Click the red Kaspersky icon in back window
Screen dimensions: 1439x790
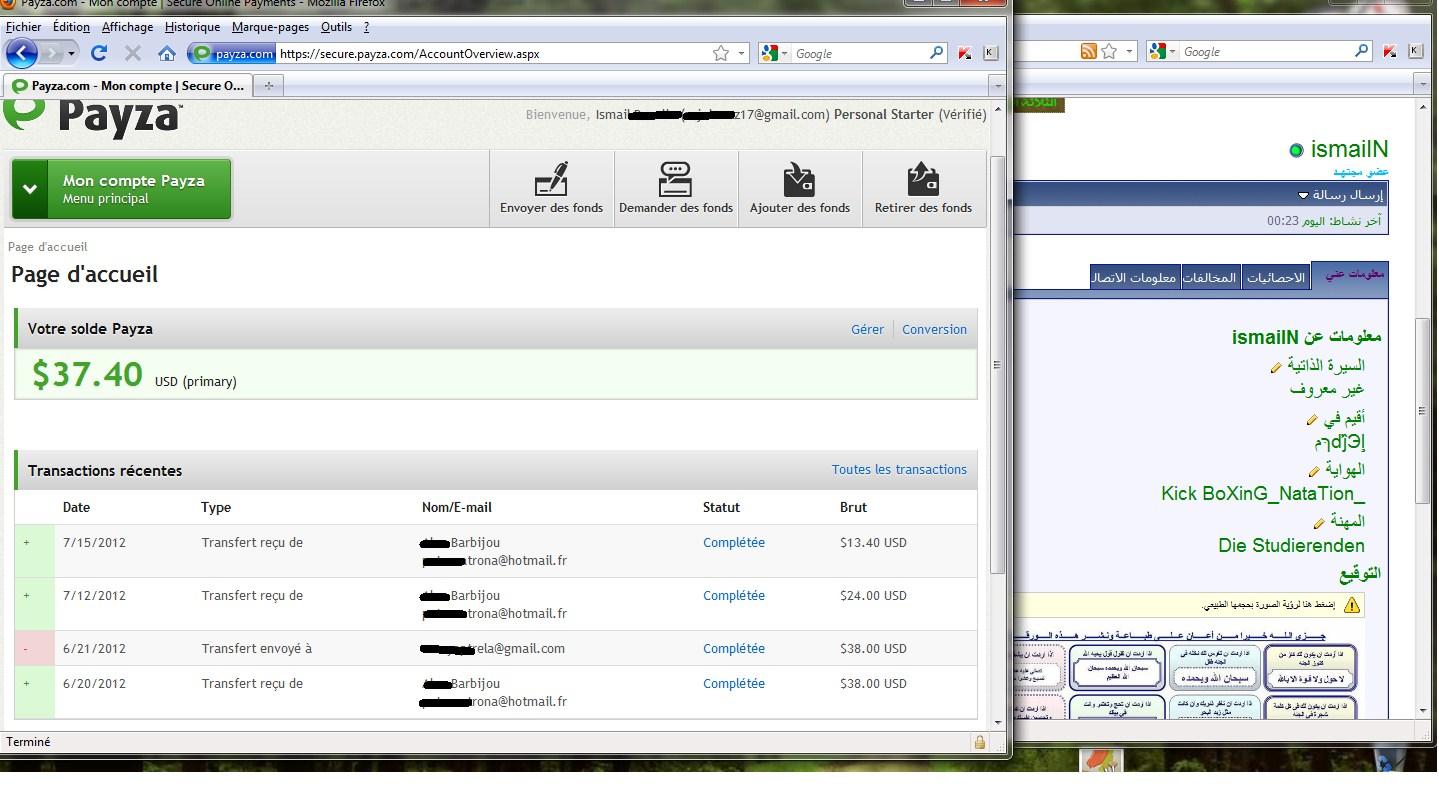tap(1390, 52)
